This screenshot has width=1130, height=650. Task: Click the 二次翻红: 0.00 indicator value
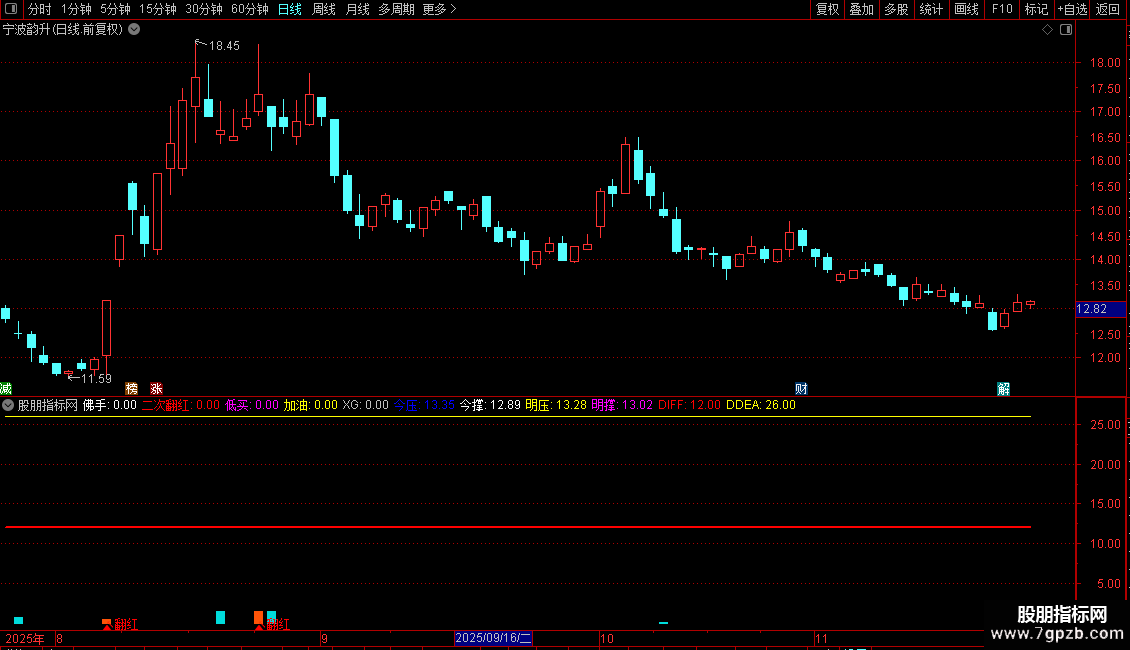click(x=181, y=405)
